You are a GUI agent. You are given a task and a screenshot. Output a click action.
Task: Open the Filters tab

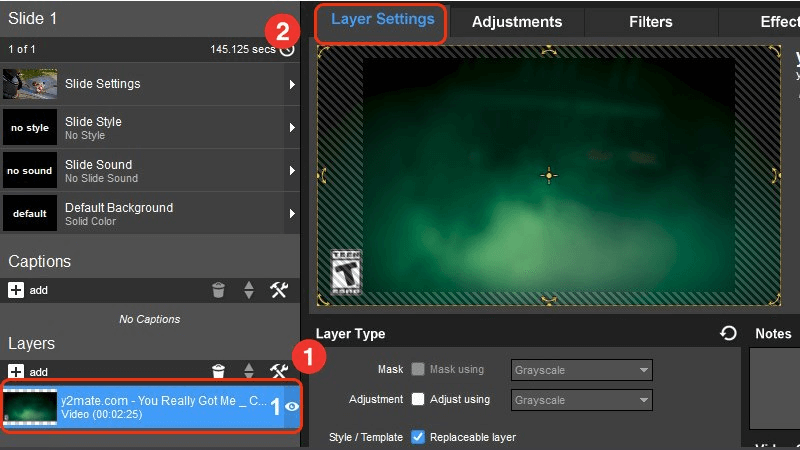650,22
